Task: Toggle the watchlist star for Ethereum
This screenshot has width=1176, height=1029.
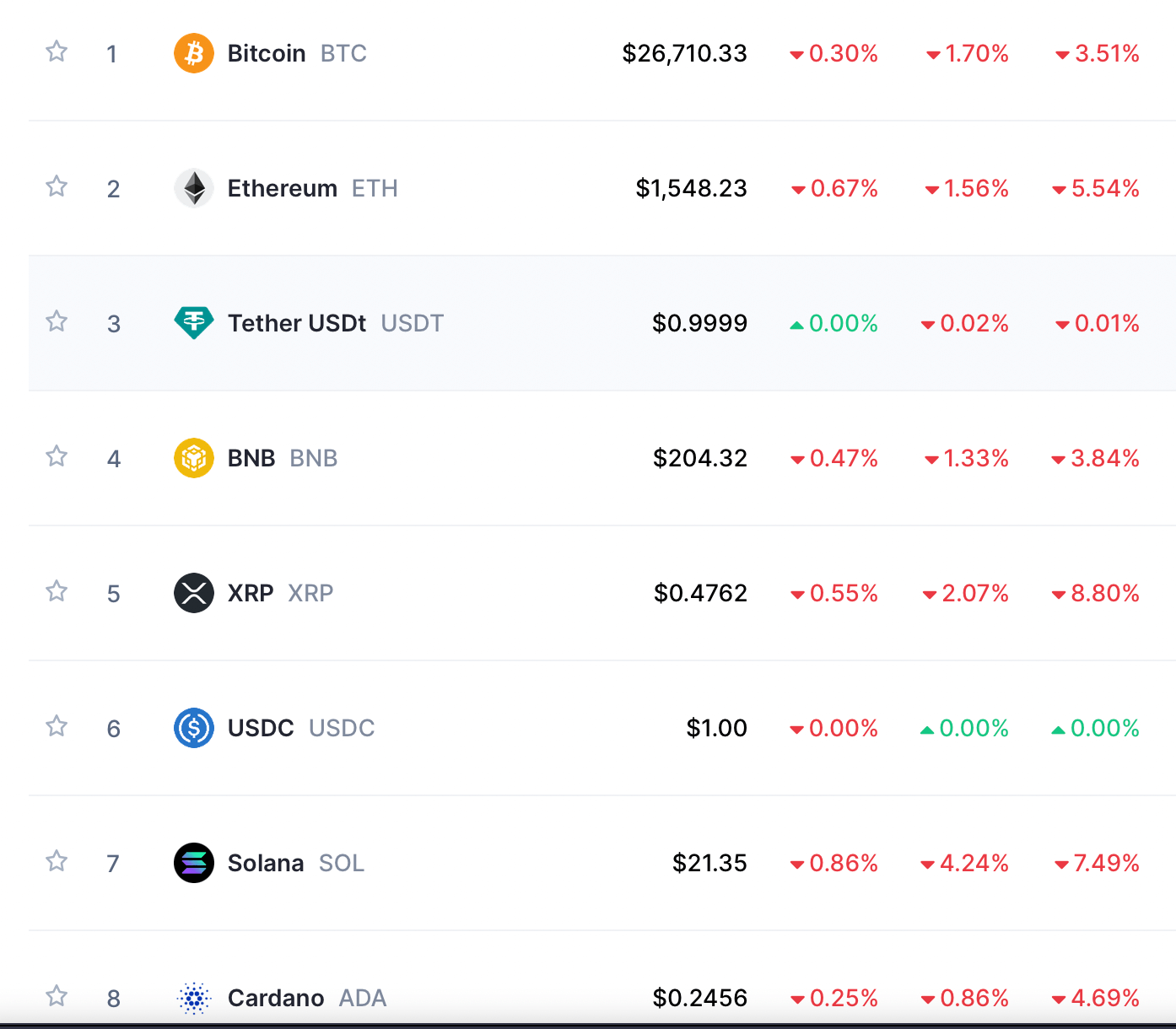Action: [57, 186]
